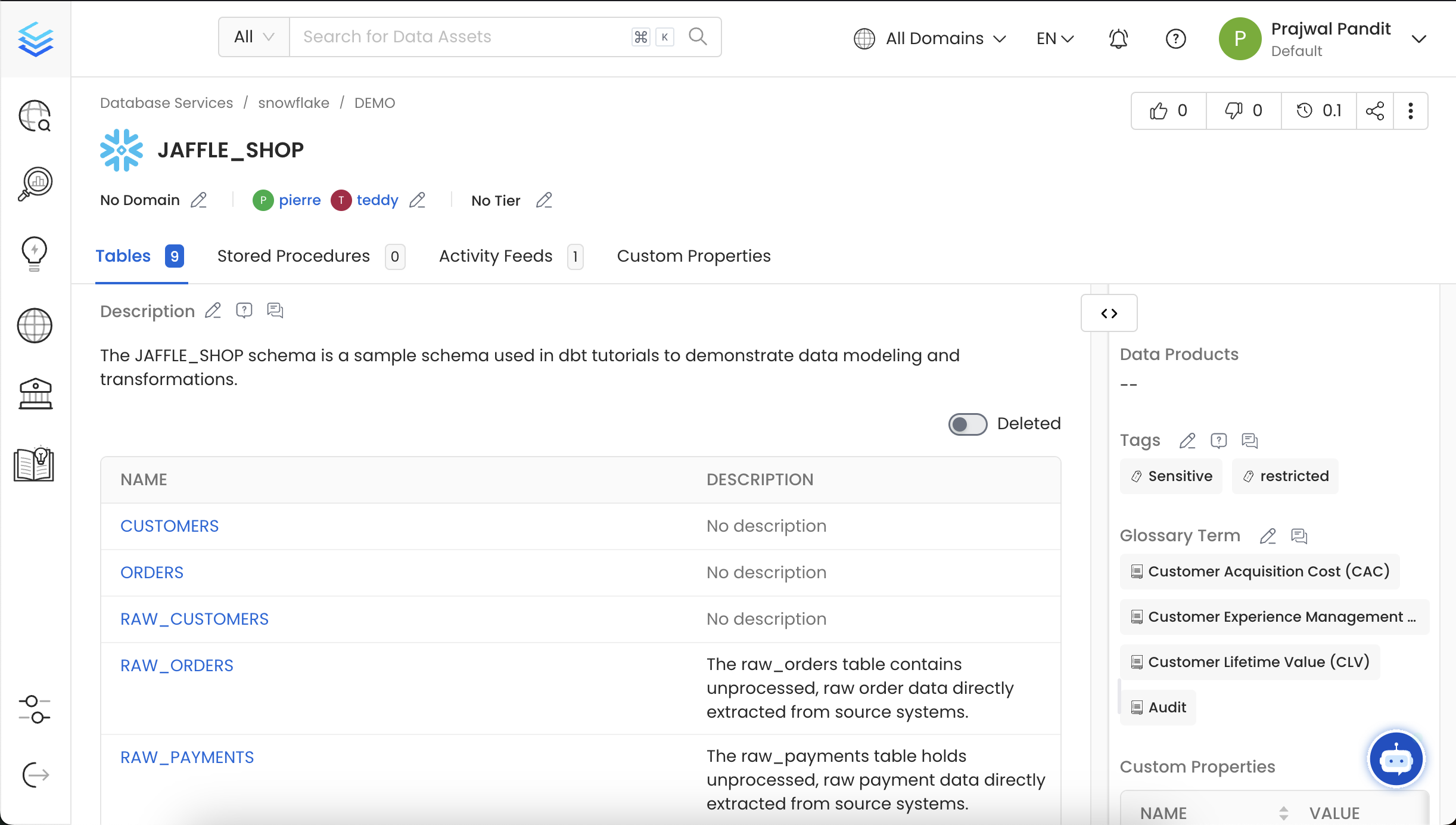Open the chatbot assistant bubble
1456x825 pixels.
tap(1396, 759)
